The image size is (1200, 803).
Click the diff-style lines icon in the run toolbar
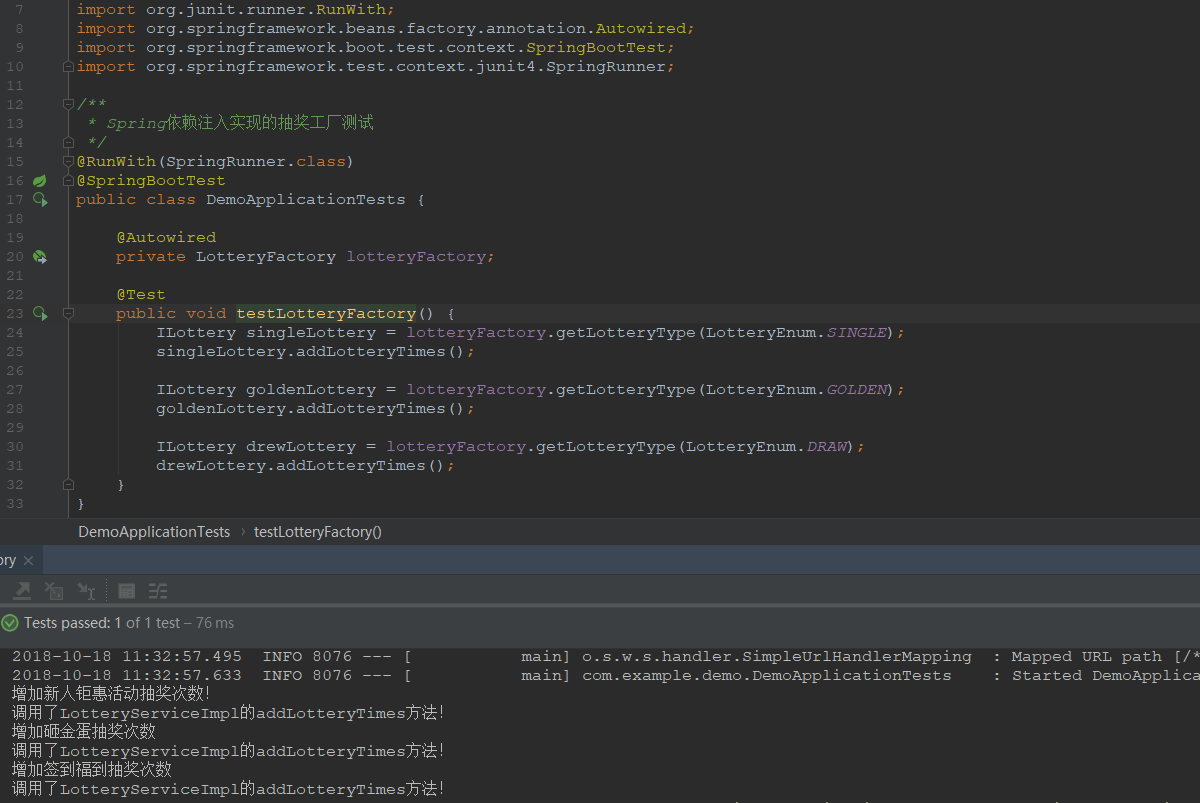point(158,591)
